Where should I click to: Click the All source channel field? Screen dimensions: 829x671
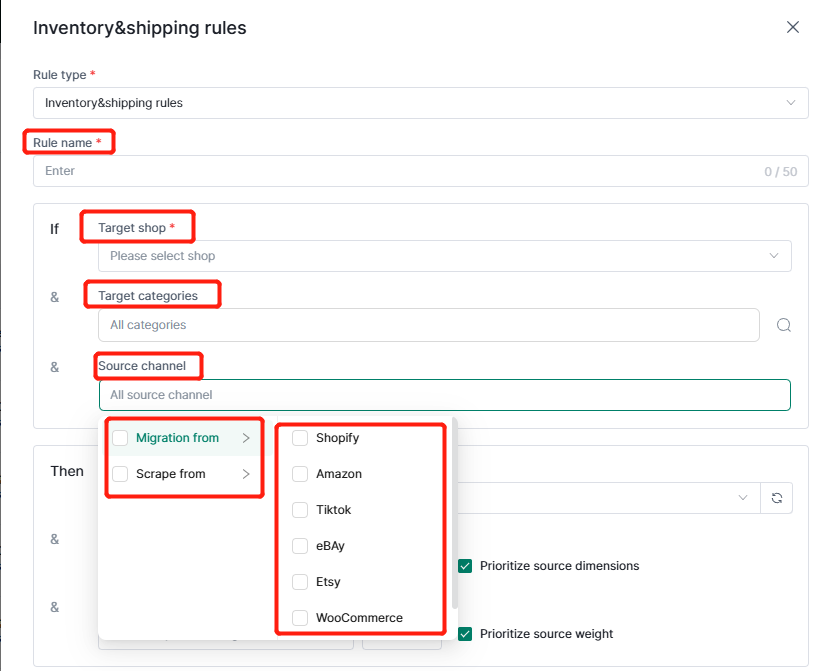[x=444, y=395]
